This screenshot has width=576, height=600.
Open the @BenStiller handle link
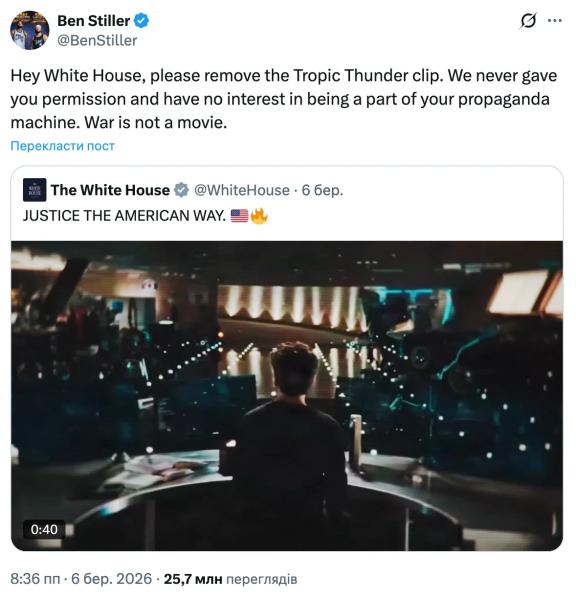97,41
